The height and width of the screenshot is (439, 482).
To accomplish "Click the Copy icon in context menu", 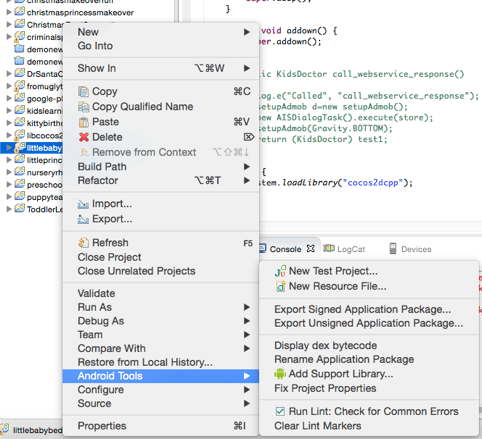I will [83, 91].
